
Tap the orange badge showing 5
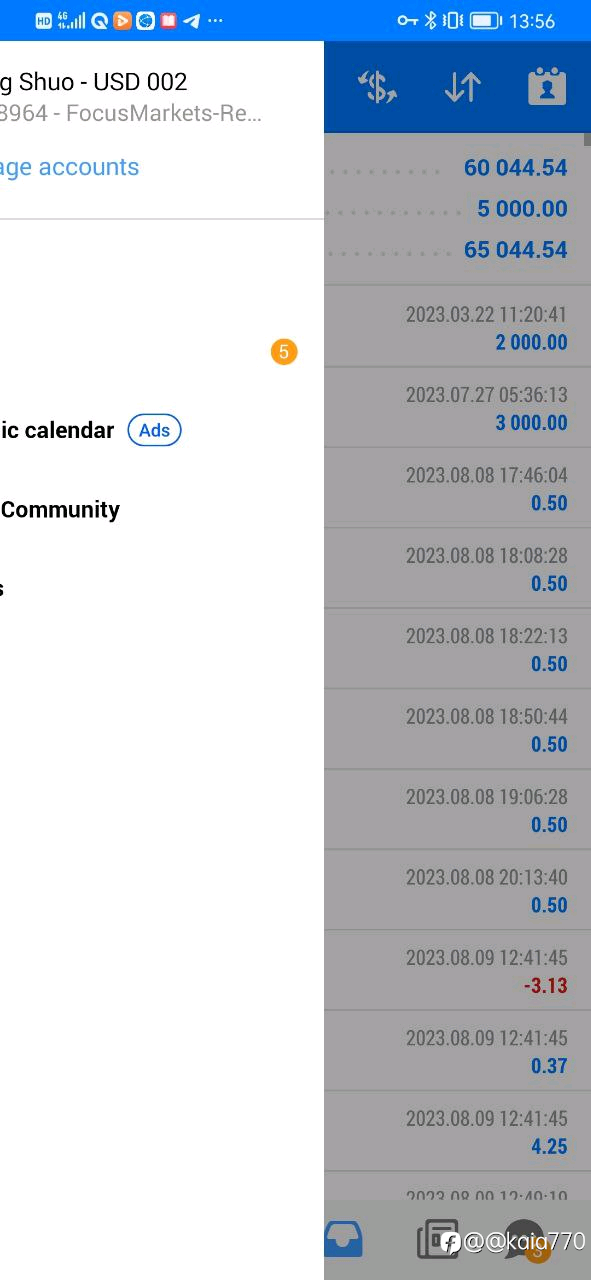284,352
